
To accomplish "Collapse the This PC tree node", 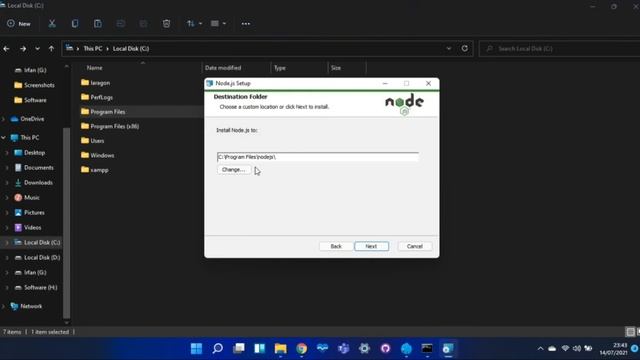I will pyautogui.click(x=4, y=138).
